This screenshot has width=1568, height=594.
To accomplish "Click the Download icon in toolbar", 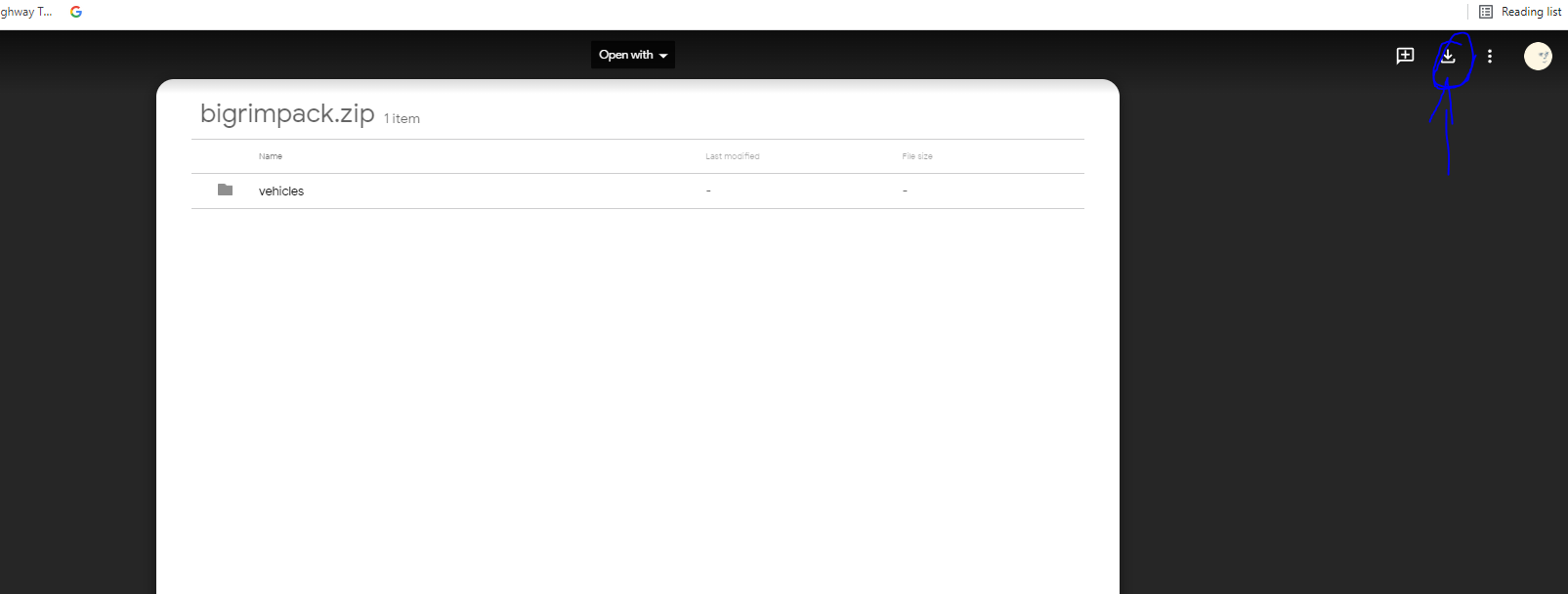I will pyautogui.click(x=1448, y=56).
